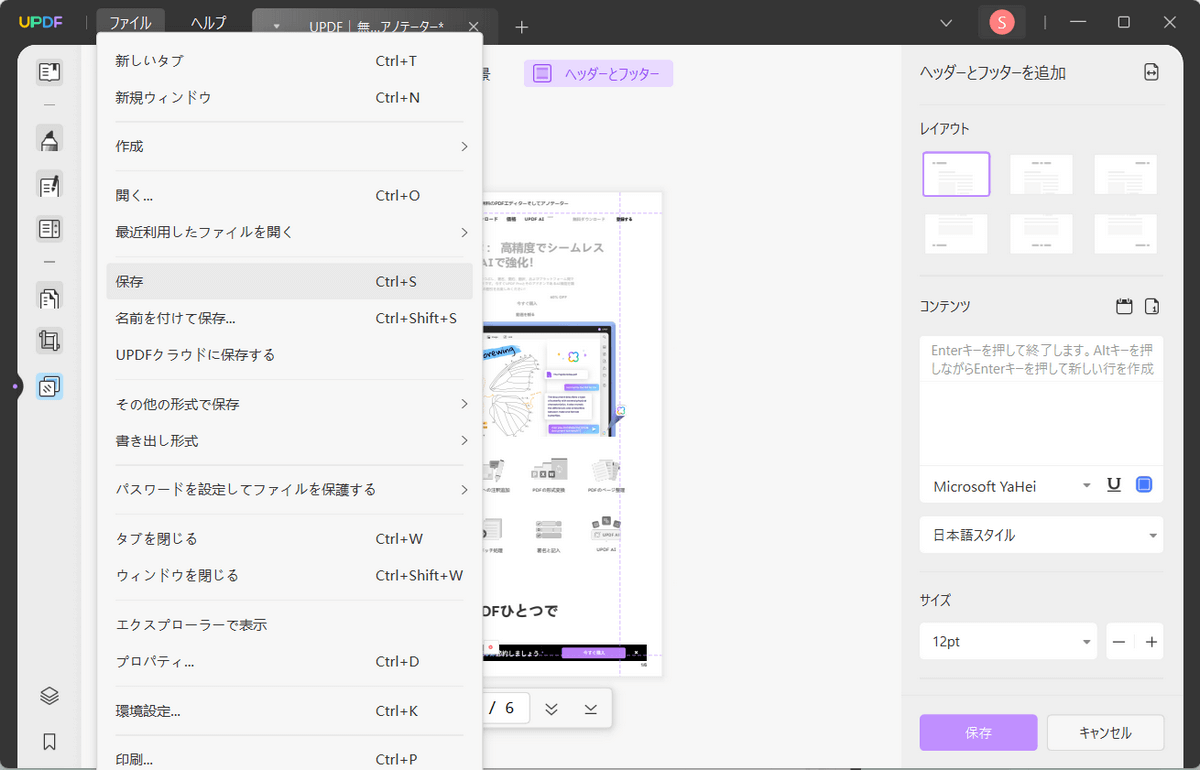The width and height of the screenshot is (1200, 770).
Task: Click the header content text input area
Action: (1041, 402)
